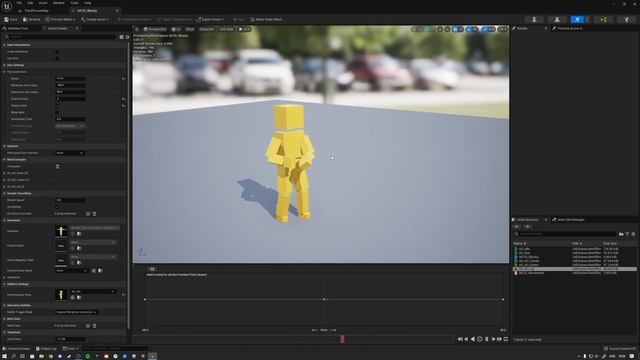This screenshot has width=640, height=360.
Task: Open the viewport Character menu
Action: [207, 29]
